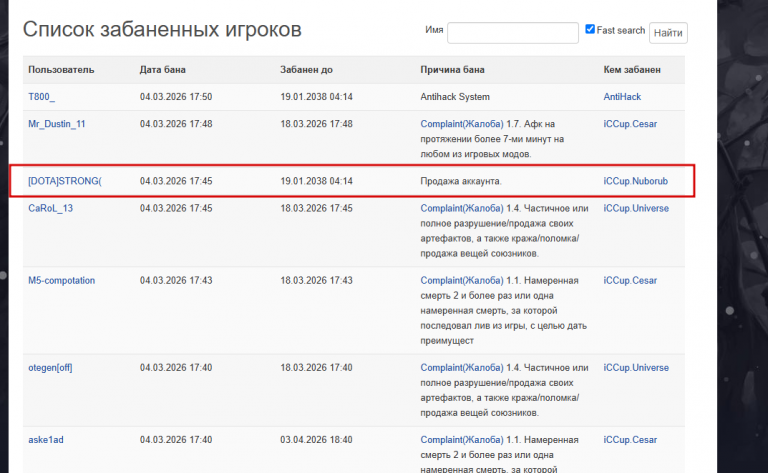The image size is (768, 473).
Task: Open AntiHack admin link
Action: (622, 97)
